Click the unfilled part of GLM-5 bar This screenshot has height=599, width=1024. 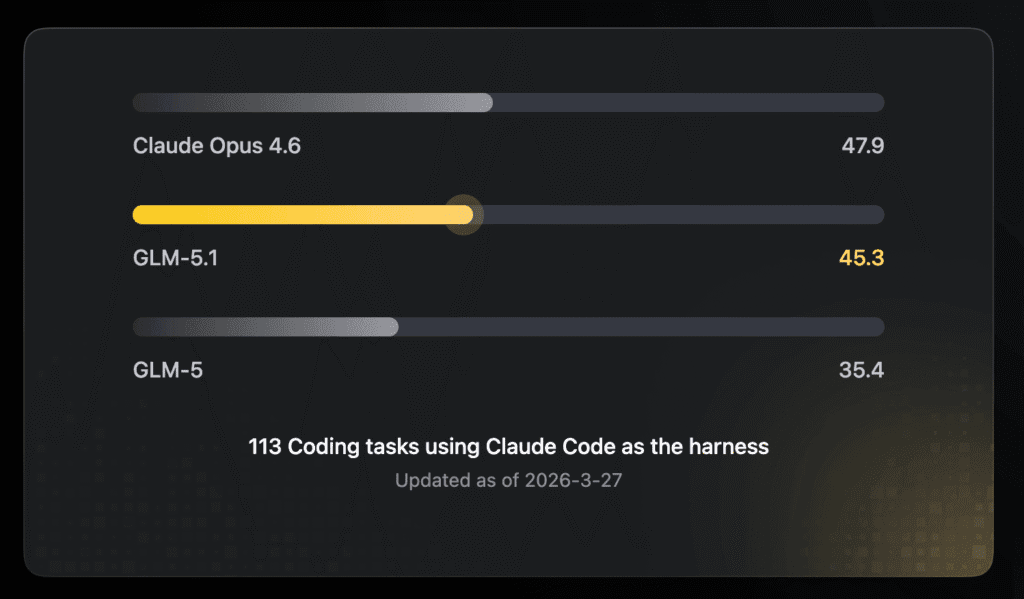640,327
